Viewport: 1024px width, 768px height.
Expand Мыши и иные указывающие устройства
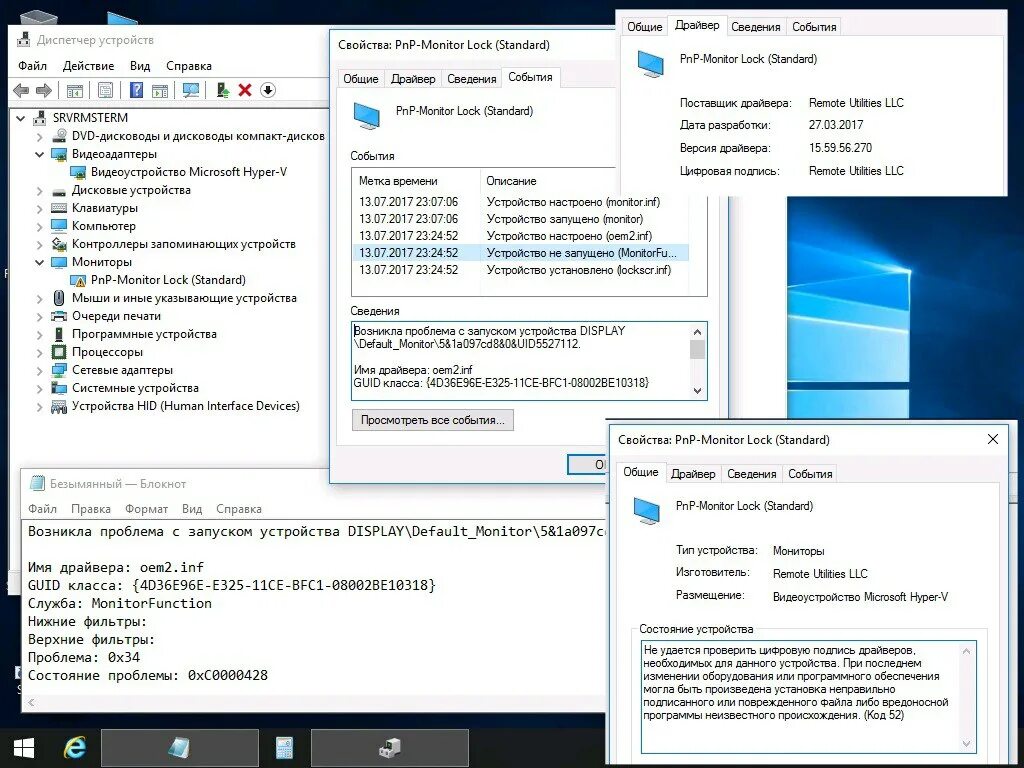point(39,298)
